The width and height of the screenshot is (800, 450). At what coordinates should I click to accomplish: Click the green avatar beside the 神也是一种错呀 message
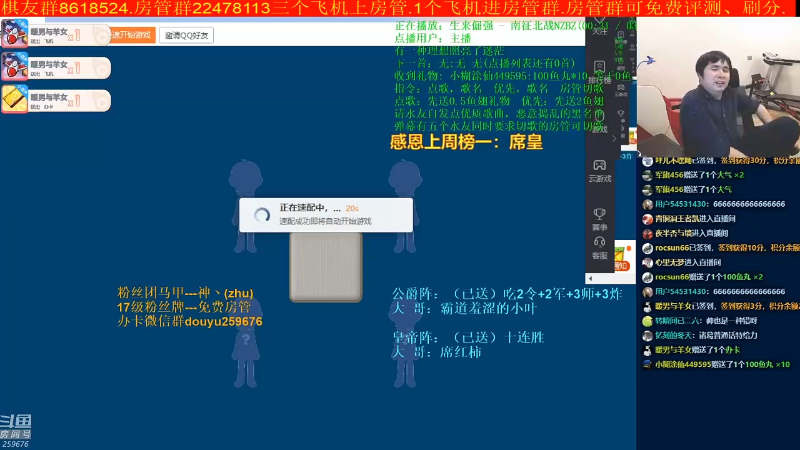pos(647,321)
